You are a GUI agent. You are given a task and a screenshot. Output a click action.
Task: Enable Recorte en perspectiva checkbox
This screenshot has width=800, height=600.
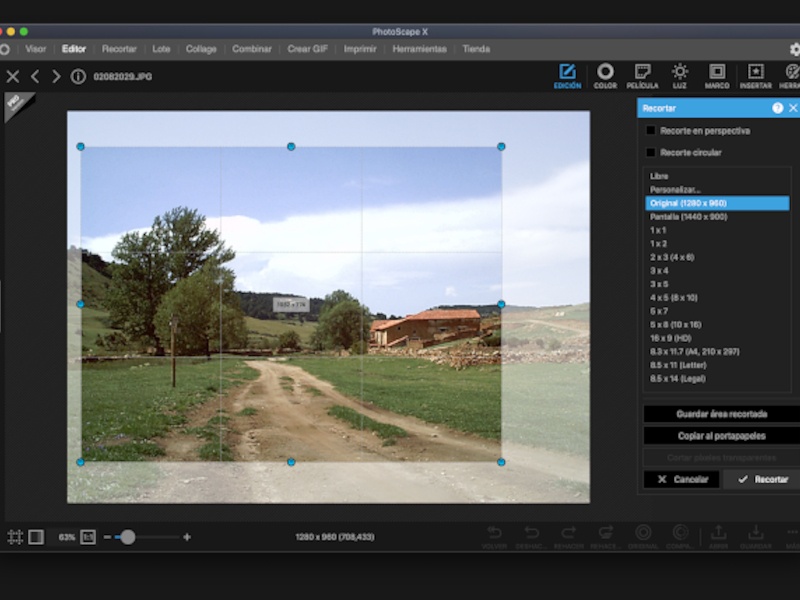(x=651, y=131)
